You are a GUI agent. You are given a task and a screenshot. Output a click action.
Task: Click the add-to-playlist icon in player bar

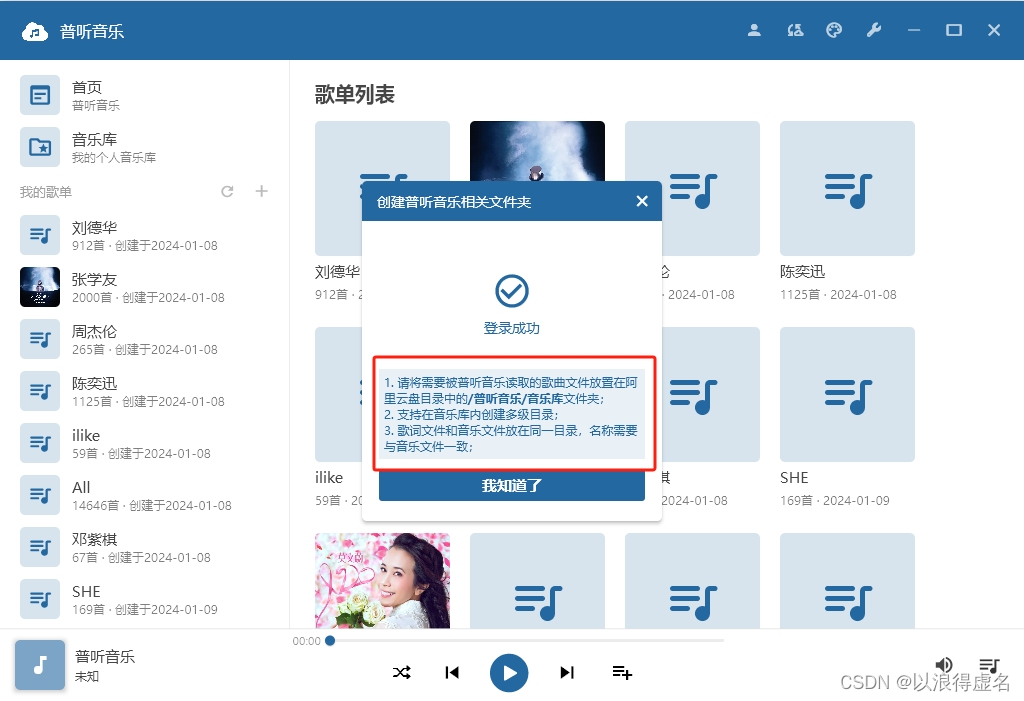622,672
